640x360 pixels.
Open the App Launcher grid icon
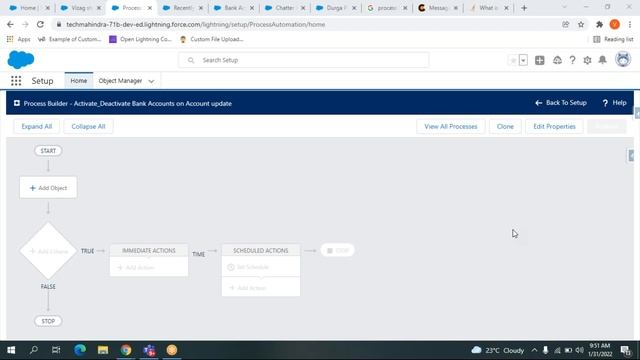click(16, 81)
